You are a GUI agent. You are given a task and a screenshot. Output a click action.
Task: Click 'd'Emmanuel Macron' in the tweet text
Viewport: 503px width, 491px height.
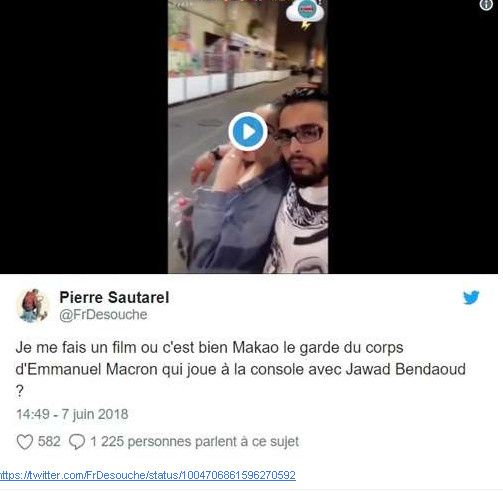coord(87,369)
